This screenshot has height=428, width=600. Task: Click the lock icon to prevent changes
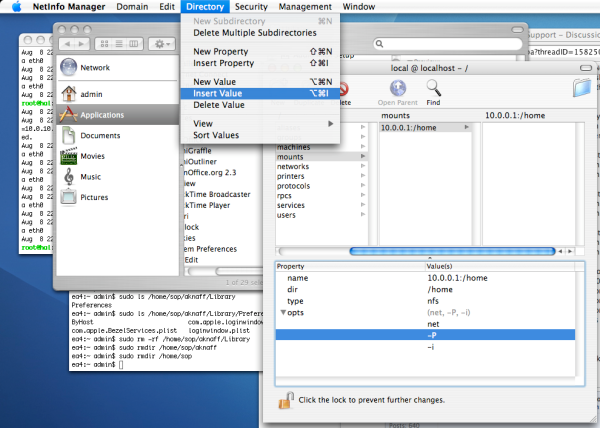[286, 400]
